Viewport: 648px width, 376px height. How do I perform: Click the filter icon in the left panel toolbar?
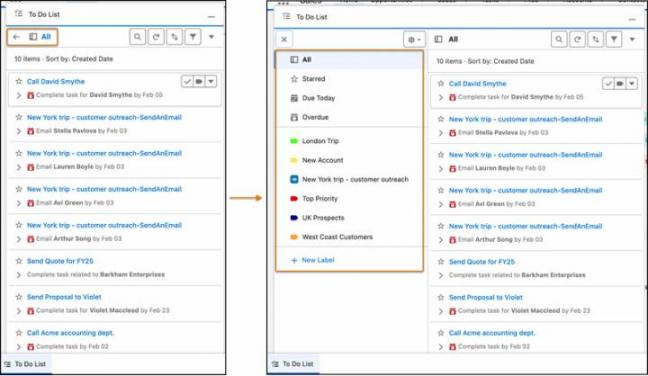coord(193,37)
